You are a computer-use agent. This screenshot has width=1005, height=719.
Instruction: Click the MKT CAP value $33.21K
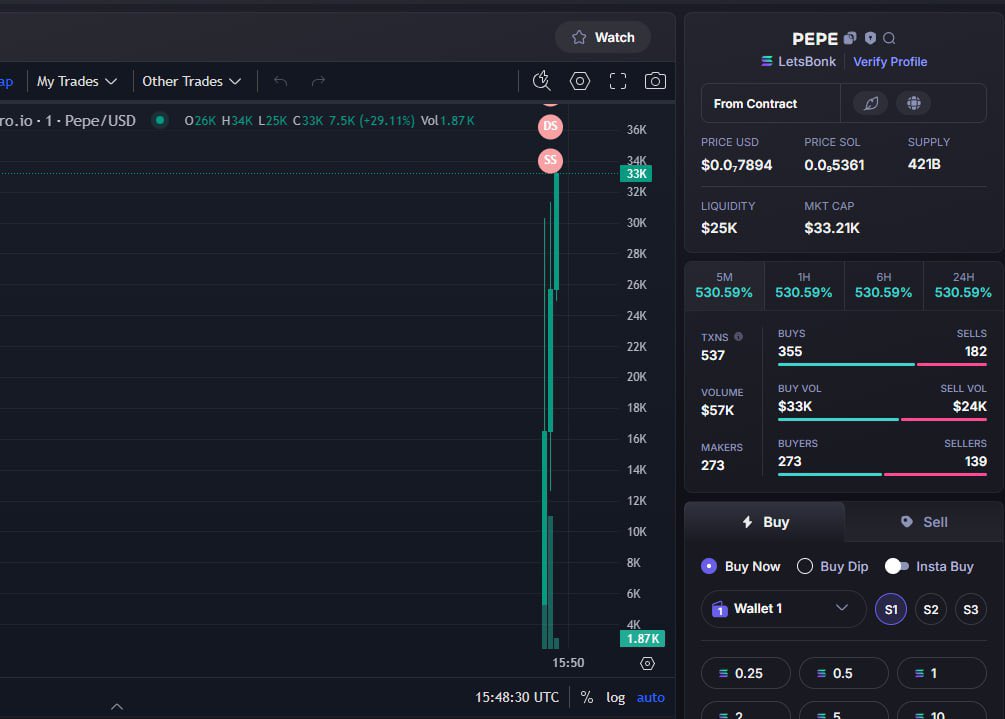[832, 228]
